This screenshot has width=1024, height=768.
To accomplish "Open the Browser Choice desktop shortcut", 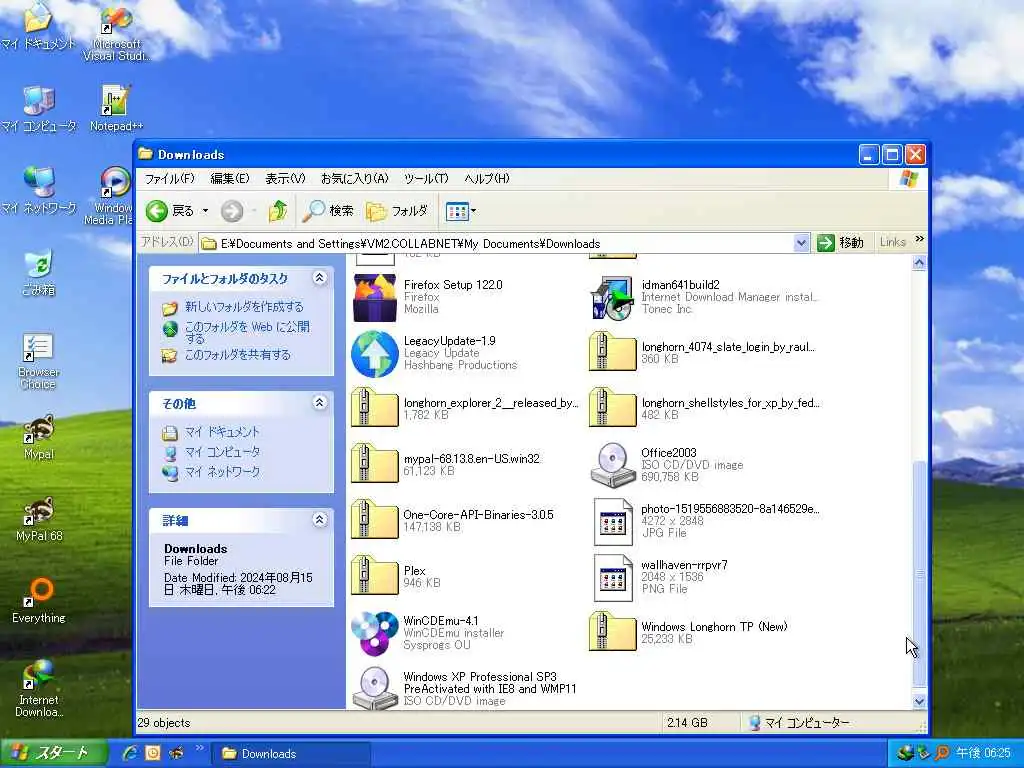I will 39,360.
